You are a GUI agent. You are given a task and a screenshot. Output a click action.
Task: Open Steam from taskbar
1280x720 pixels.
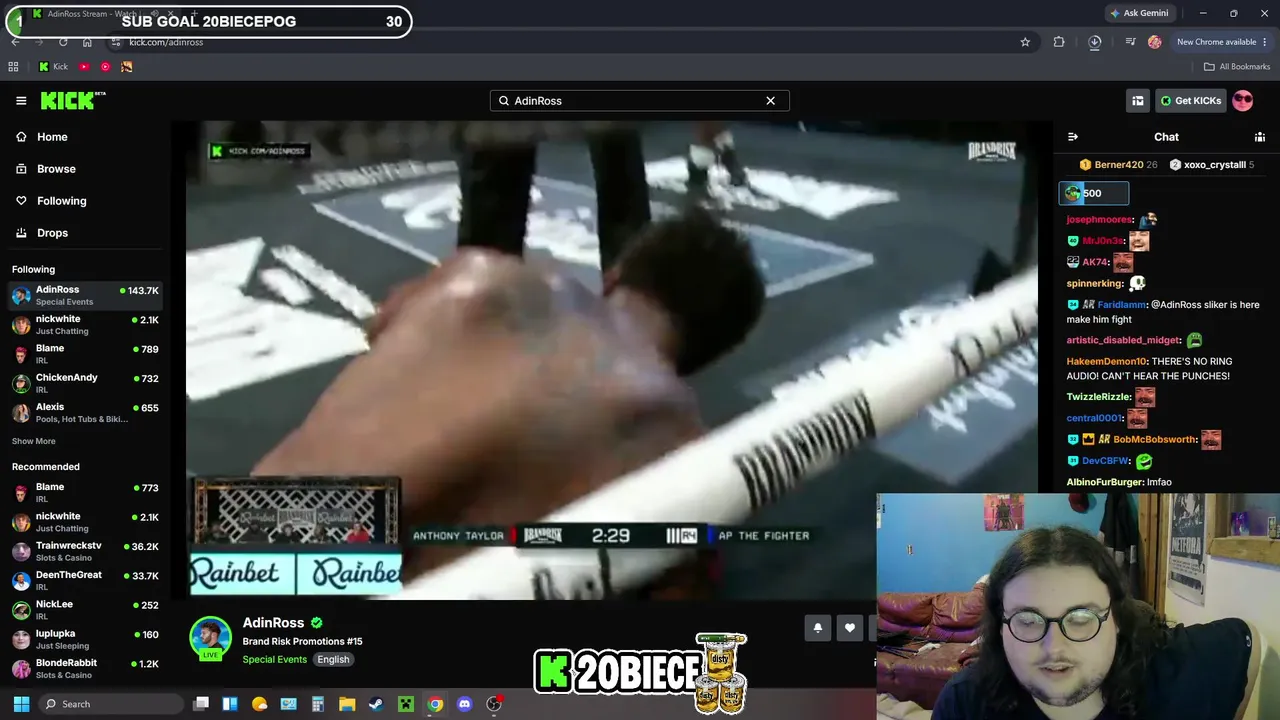click(376, 704)
